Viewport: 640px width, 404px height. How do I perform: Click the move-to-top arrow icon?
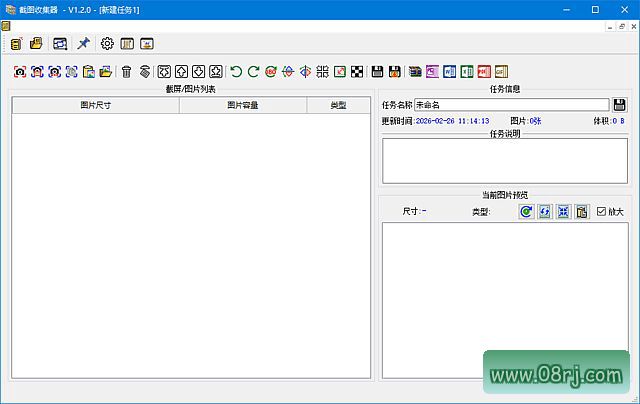tap(165, 71)
